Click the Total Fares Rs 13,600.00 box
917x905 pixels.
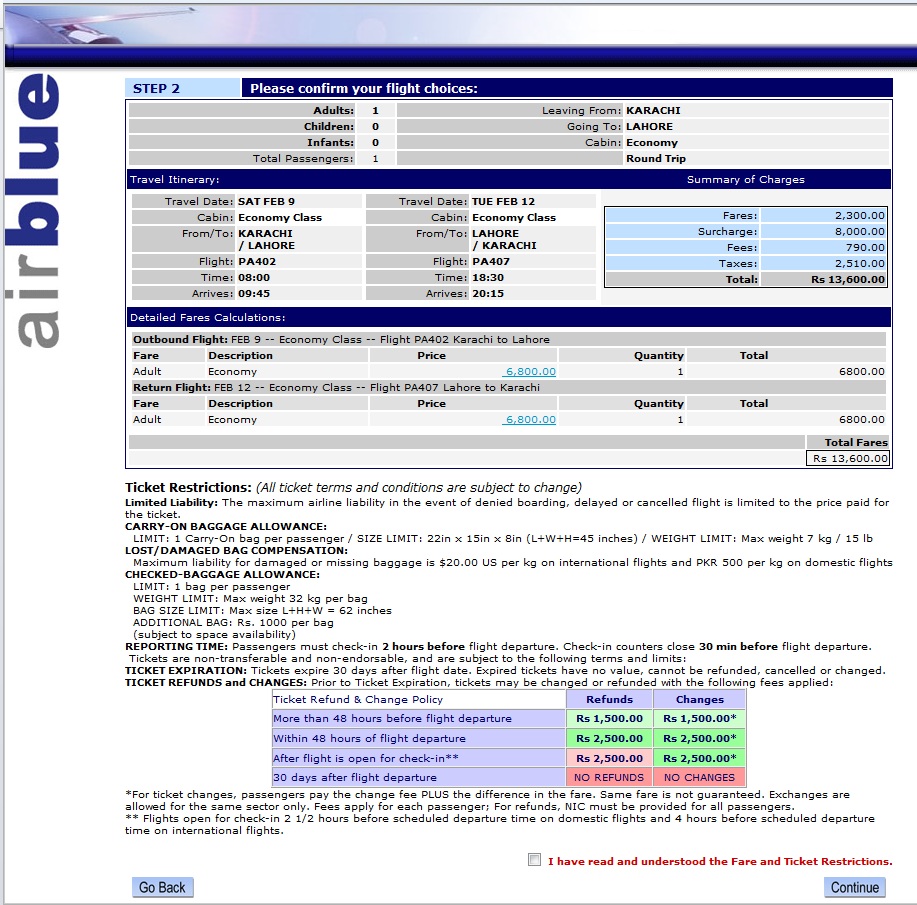coord(848,458)
